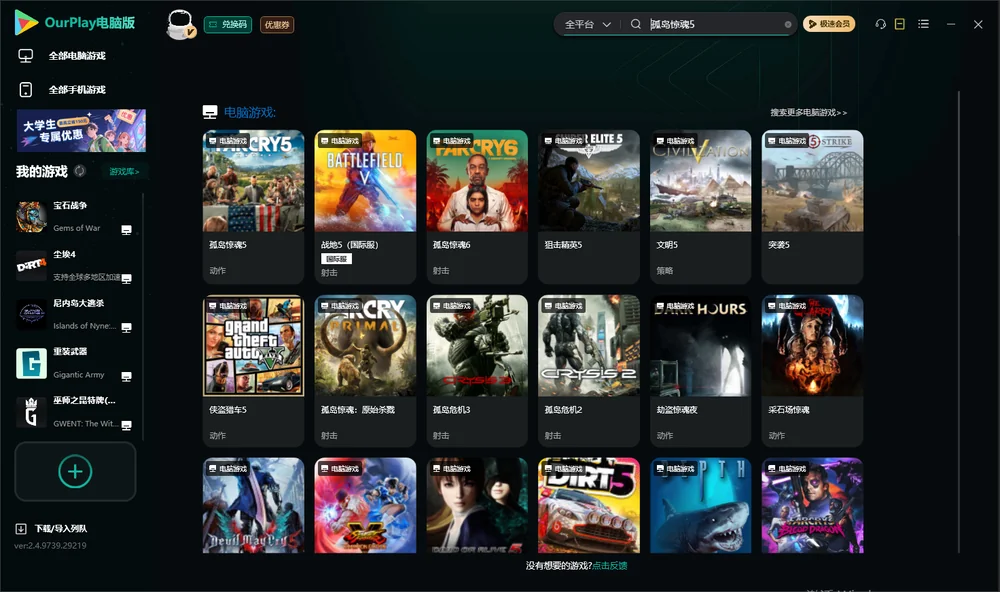
Task: Open the Dead or Alive 5 card
Action: click(477, 505)
